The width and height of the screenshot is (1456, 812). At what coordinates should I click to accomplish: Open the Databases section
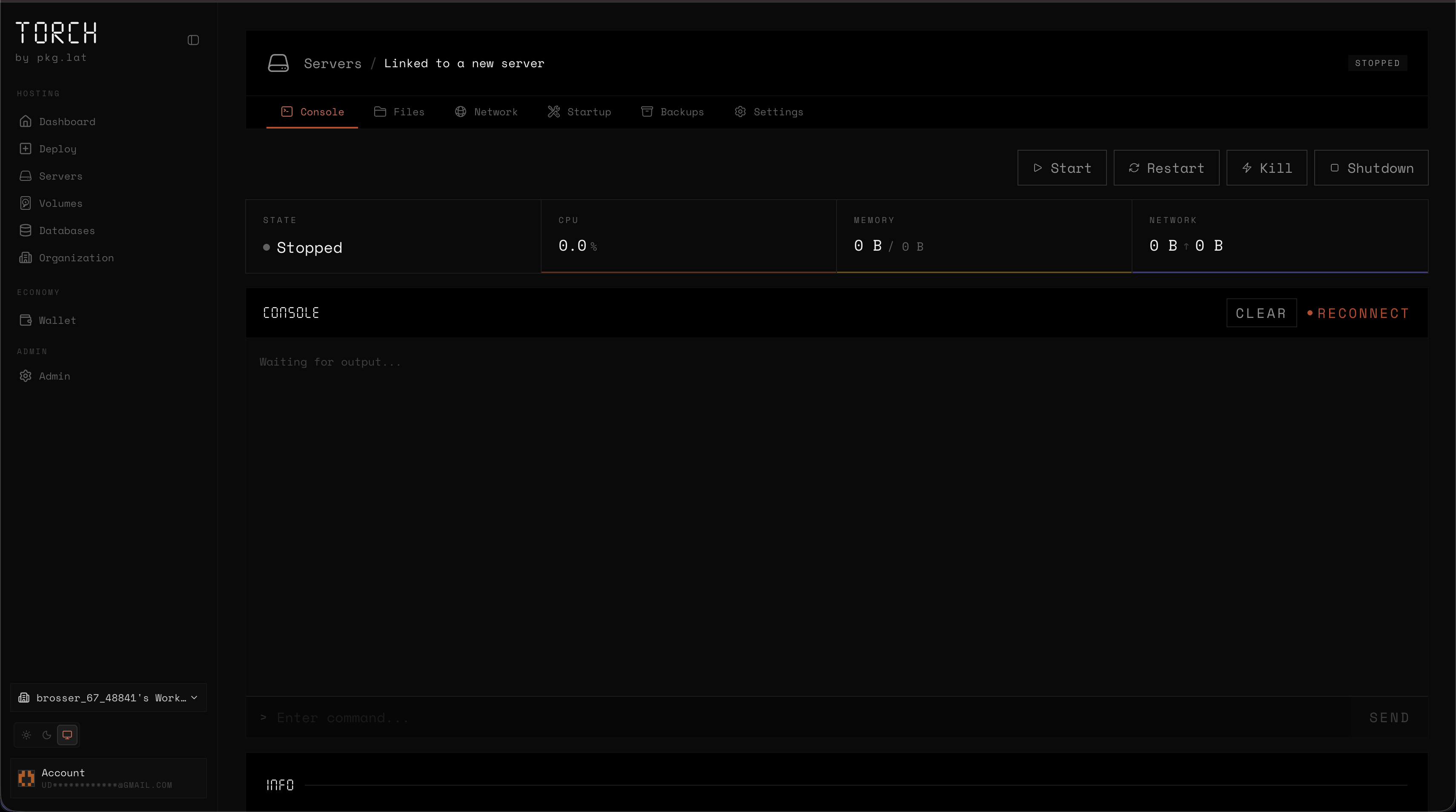[x=67, y=231]
